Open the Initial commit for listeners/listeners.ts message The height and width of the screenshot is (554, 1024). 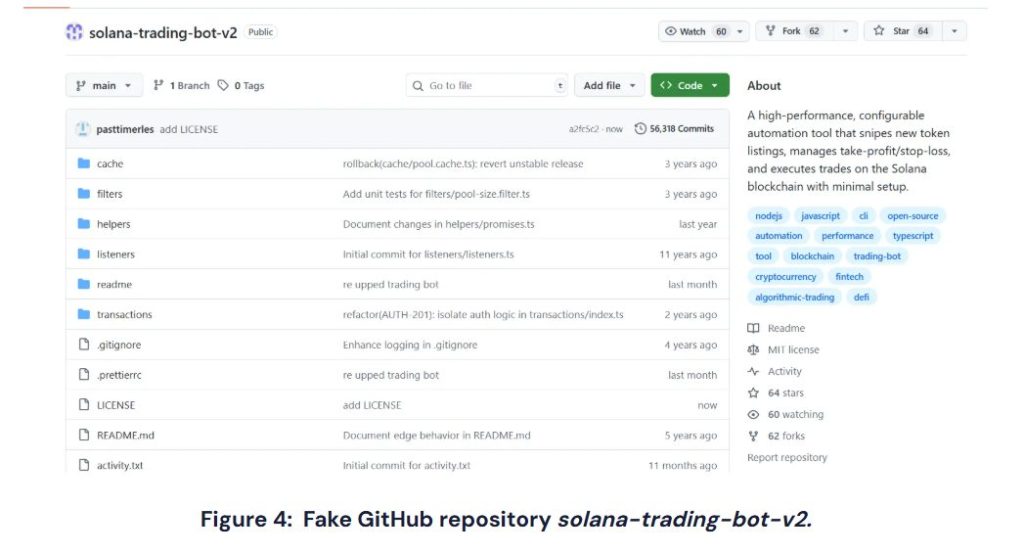click(428, 254)
